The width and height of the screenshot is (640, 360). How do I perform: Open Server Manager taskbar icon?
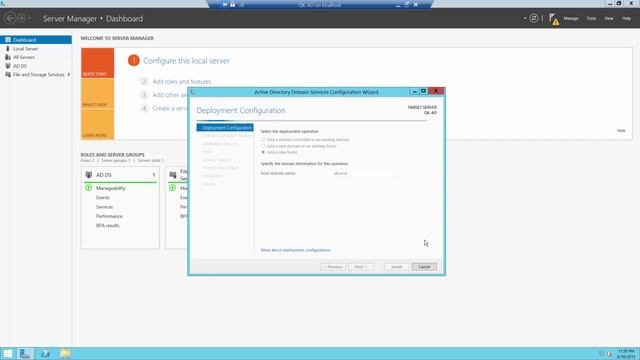(25, 353)
